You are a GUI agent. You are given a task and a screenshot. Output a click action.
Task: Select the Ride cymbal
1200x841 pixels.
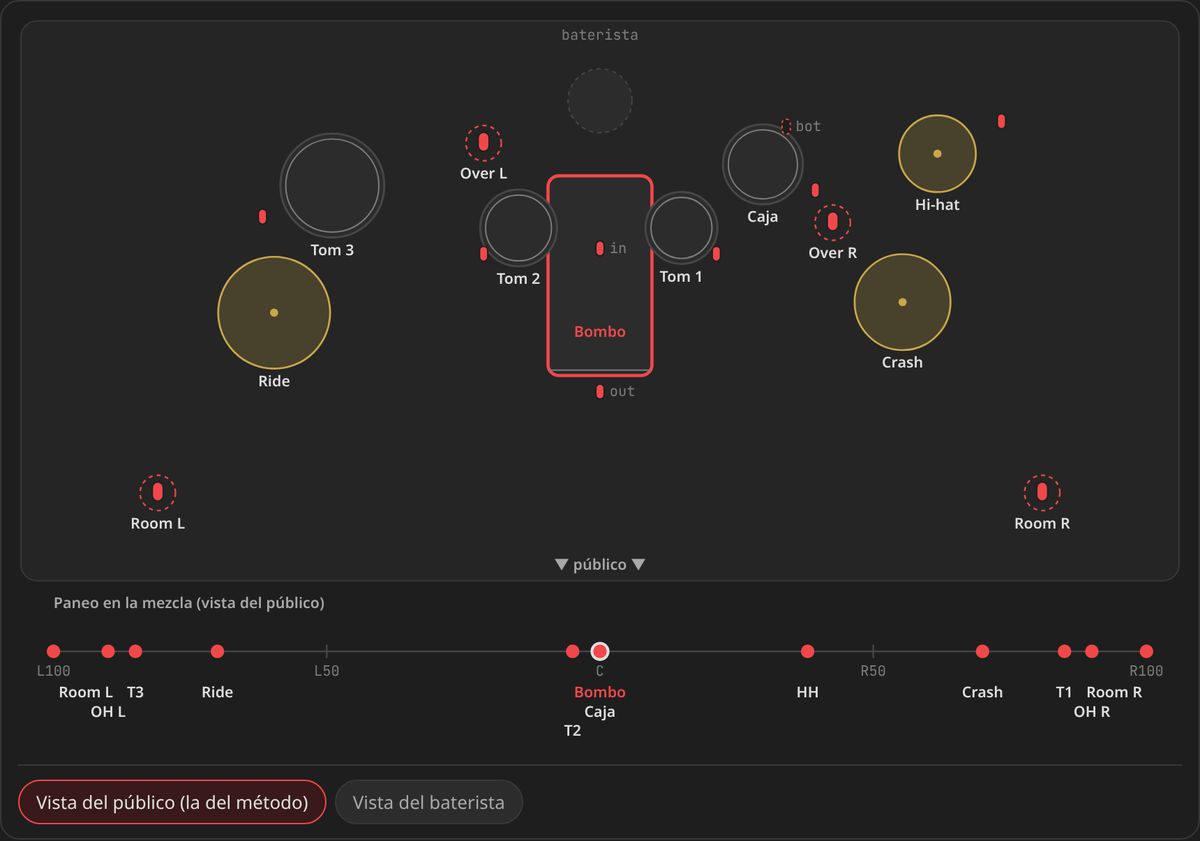pos(274,312)
